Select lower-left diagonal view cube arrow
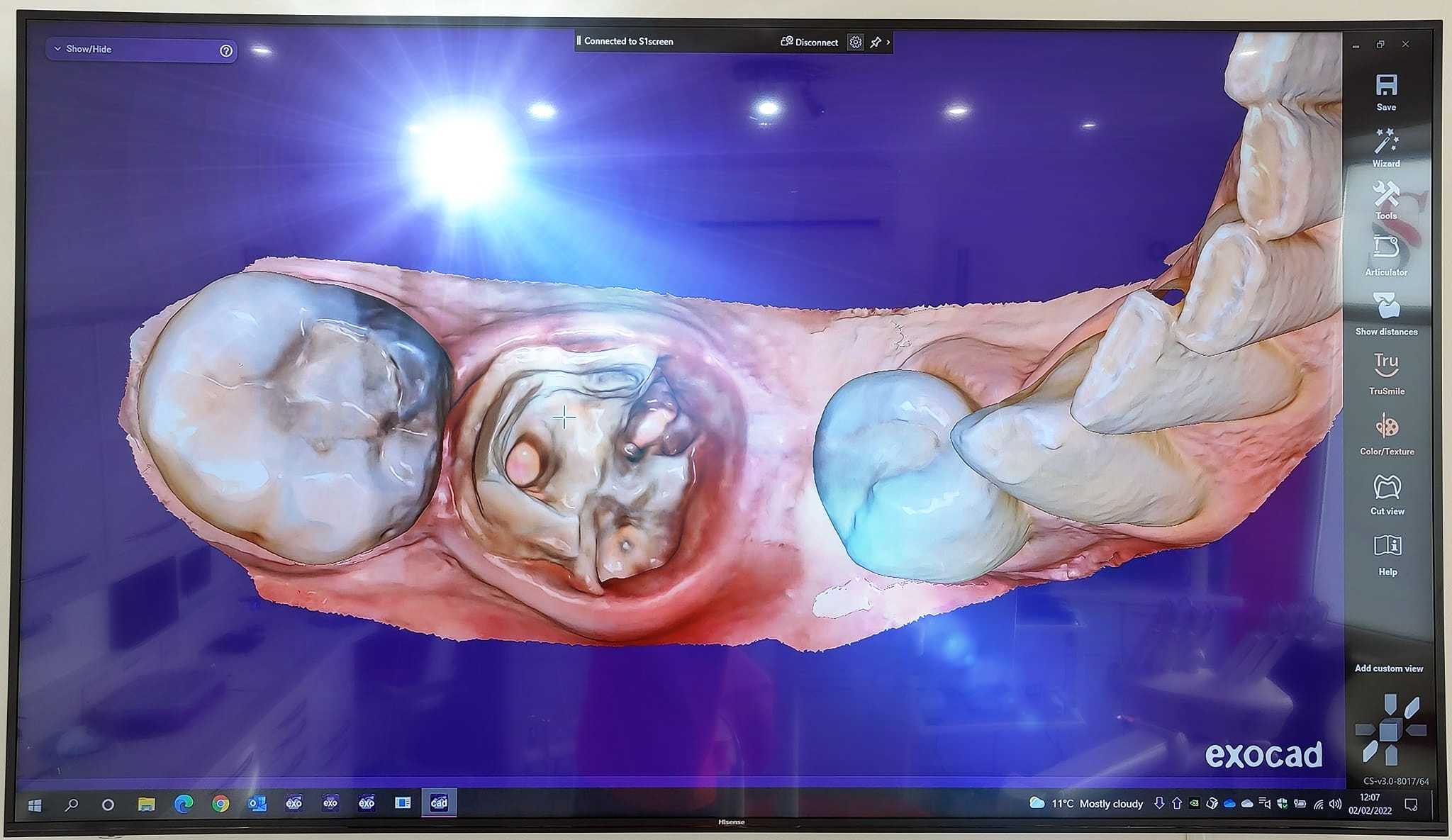Viewport: 1452px width, 840px height. [1370, 753]
